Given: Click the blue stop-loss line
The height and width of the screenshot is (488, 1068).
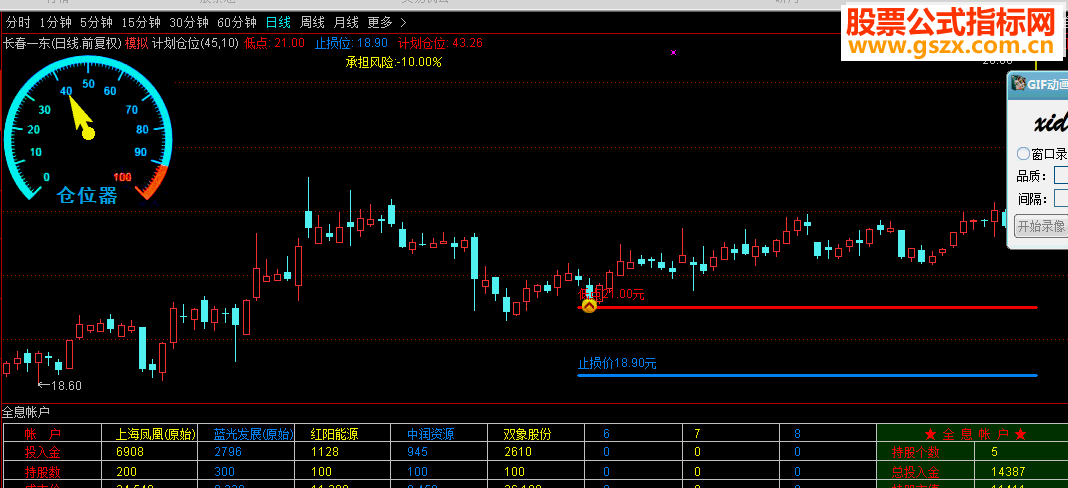Looking at the screenshot, I should [x=807, y=376].
